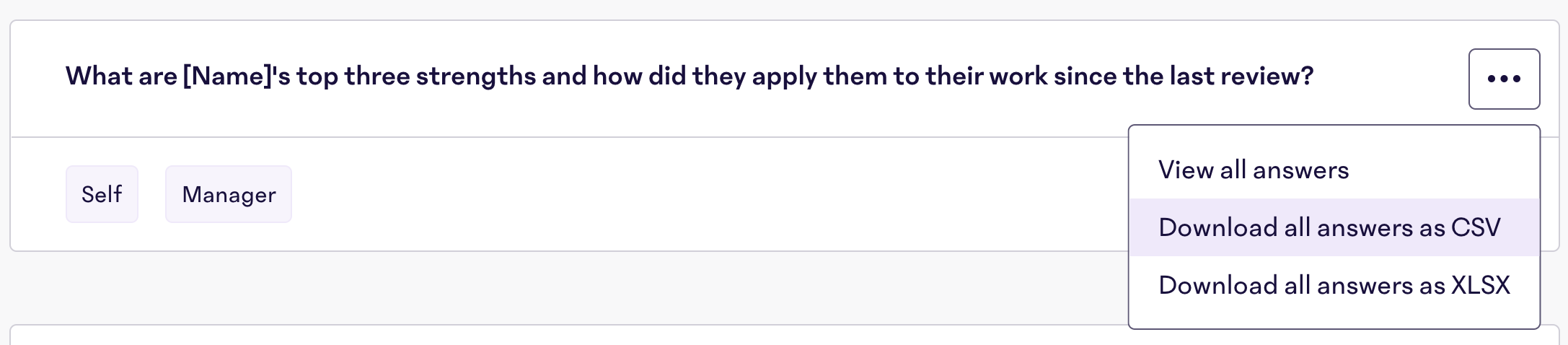Close the menu via the ellipsis icon
The height and width of the screenshot is (345, 1568).
[1504, 79]
